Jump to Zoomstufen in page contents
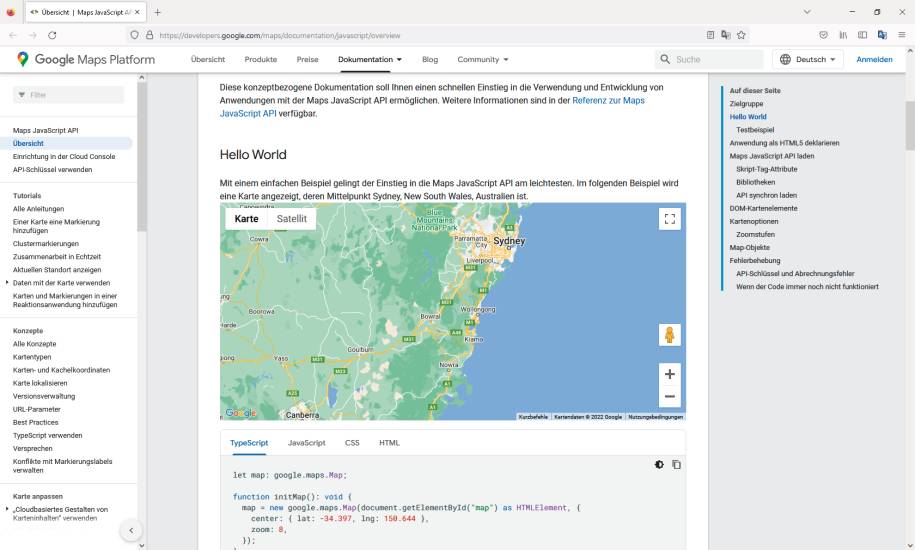This screenshot has height=550, width=915. (x=755, y=234)
